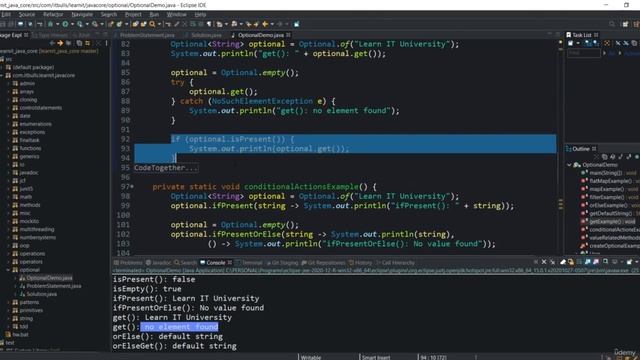The image size is (640, 360).
Task: Click the Open Type toolbar icon
Action: click(x=136, y=24)
